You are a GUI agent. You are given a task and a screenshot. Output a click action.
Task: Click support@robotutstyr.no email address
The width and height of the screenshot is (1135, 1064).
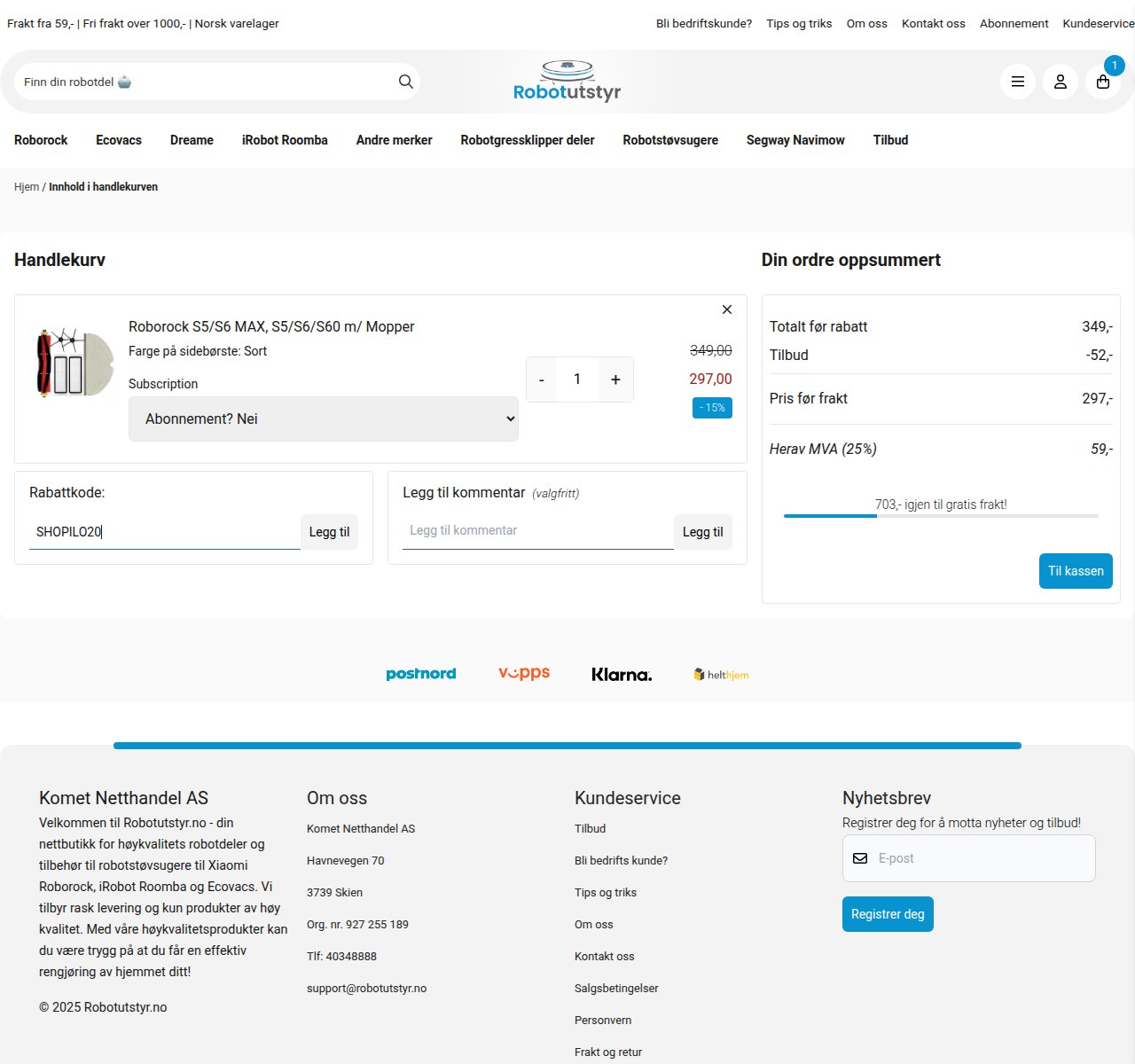(366, 989)
